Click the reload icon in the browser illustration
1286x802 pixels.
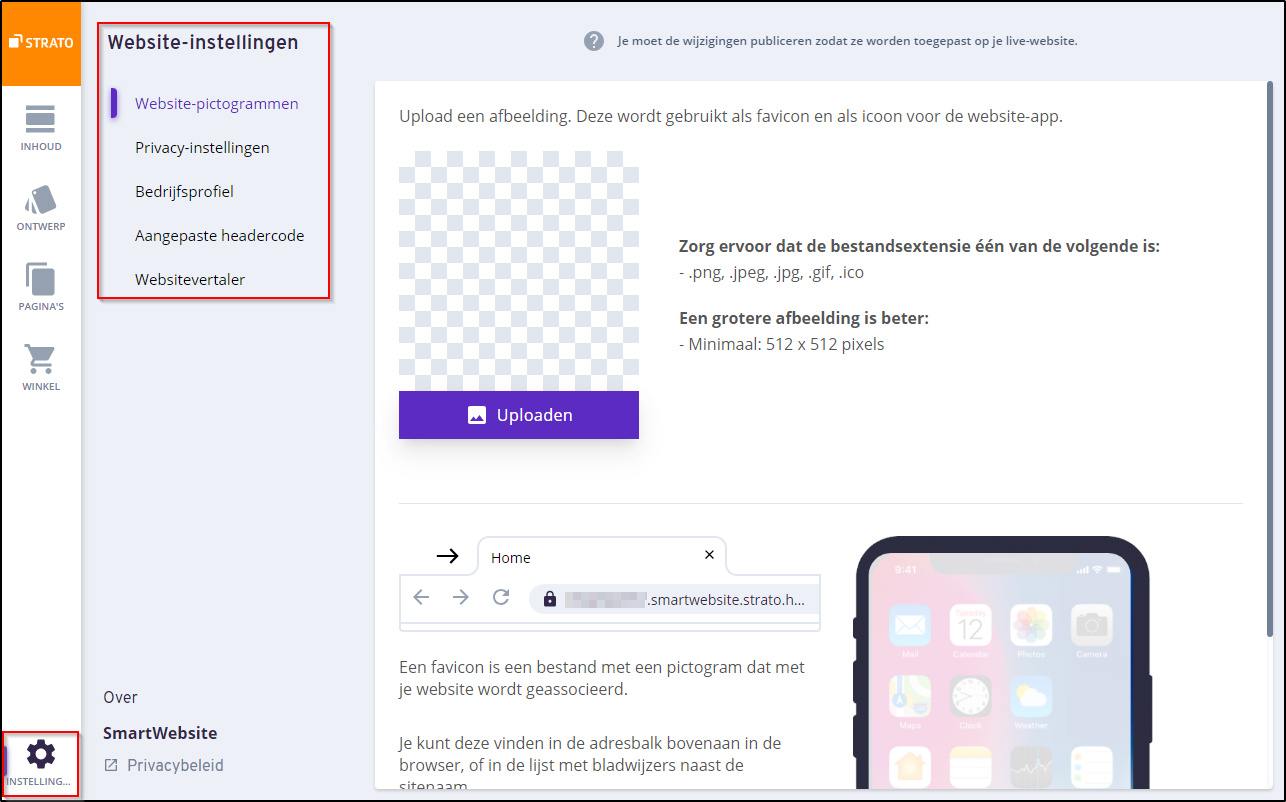[501, 598]
